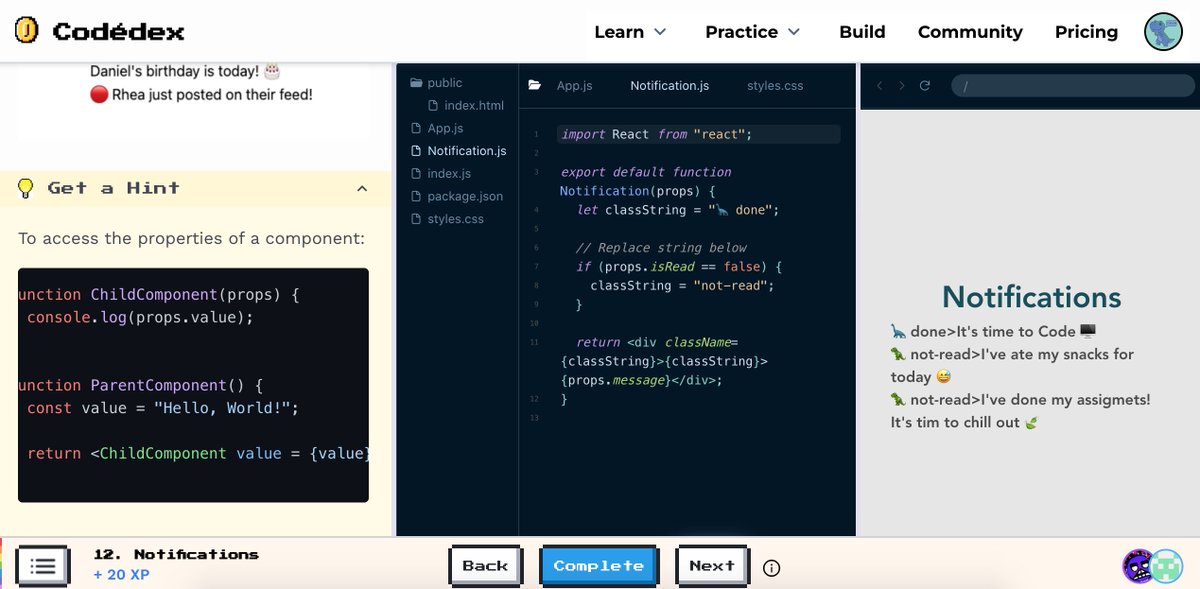The height and width of the screenshot is (589, 1200).
Task: Open the Practice dropdown menu
Action: pos(753,32)
